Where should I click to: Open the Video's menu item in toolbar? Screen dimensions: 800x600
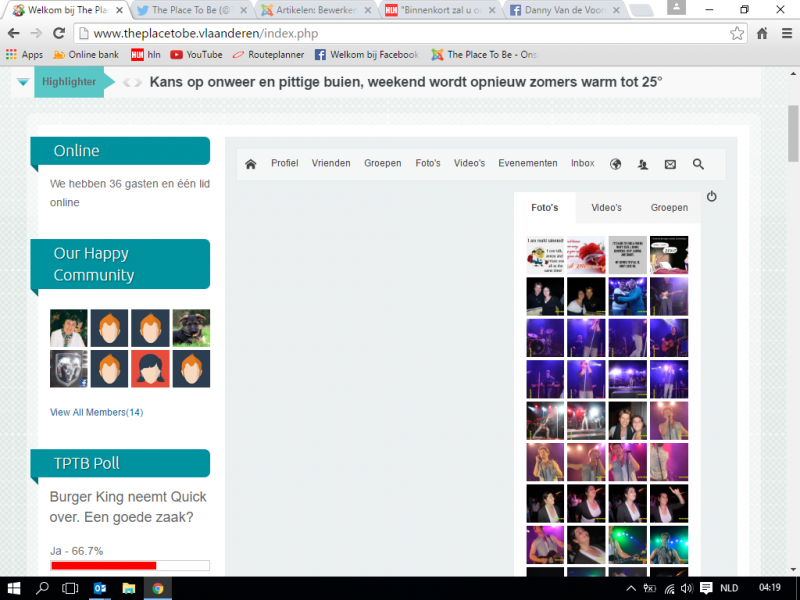pos(469,163)
